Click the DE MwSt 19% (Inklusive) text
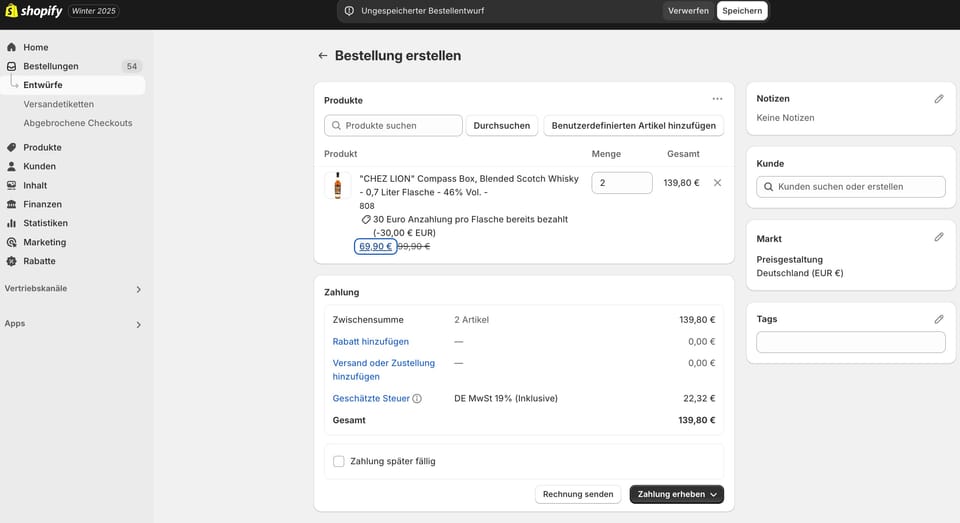The height and width of the screenshot is (523, 960). [506, 399]
